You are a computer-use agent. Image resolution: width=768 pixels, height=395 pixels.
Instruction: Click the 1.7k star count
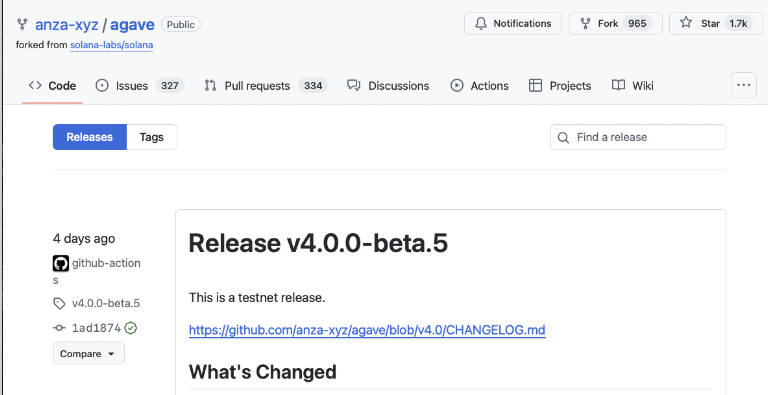(x=738, y=24)
